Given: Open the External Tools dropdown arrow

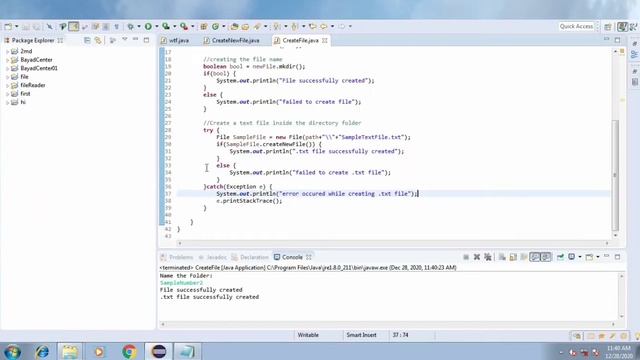Looking at the screenshot, I should click(x=193, y=27).
